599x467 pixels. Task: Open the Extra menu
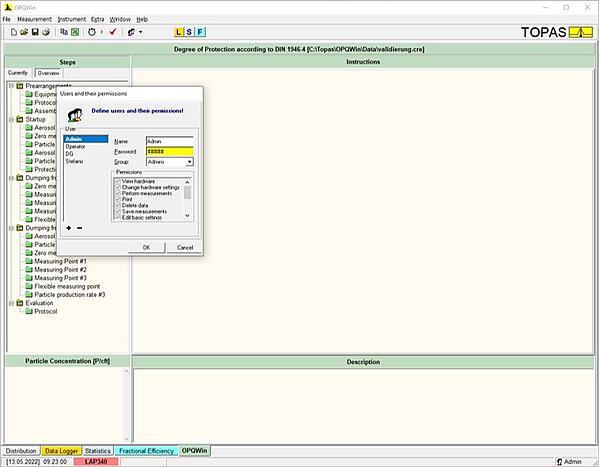click(97, 19)
